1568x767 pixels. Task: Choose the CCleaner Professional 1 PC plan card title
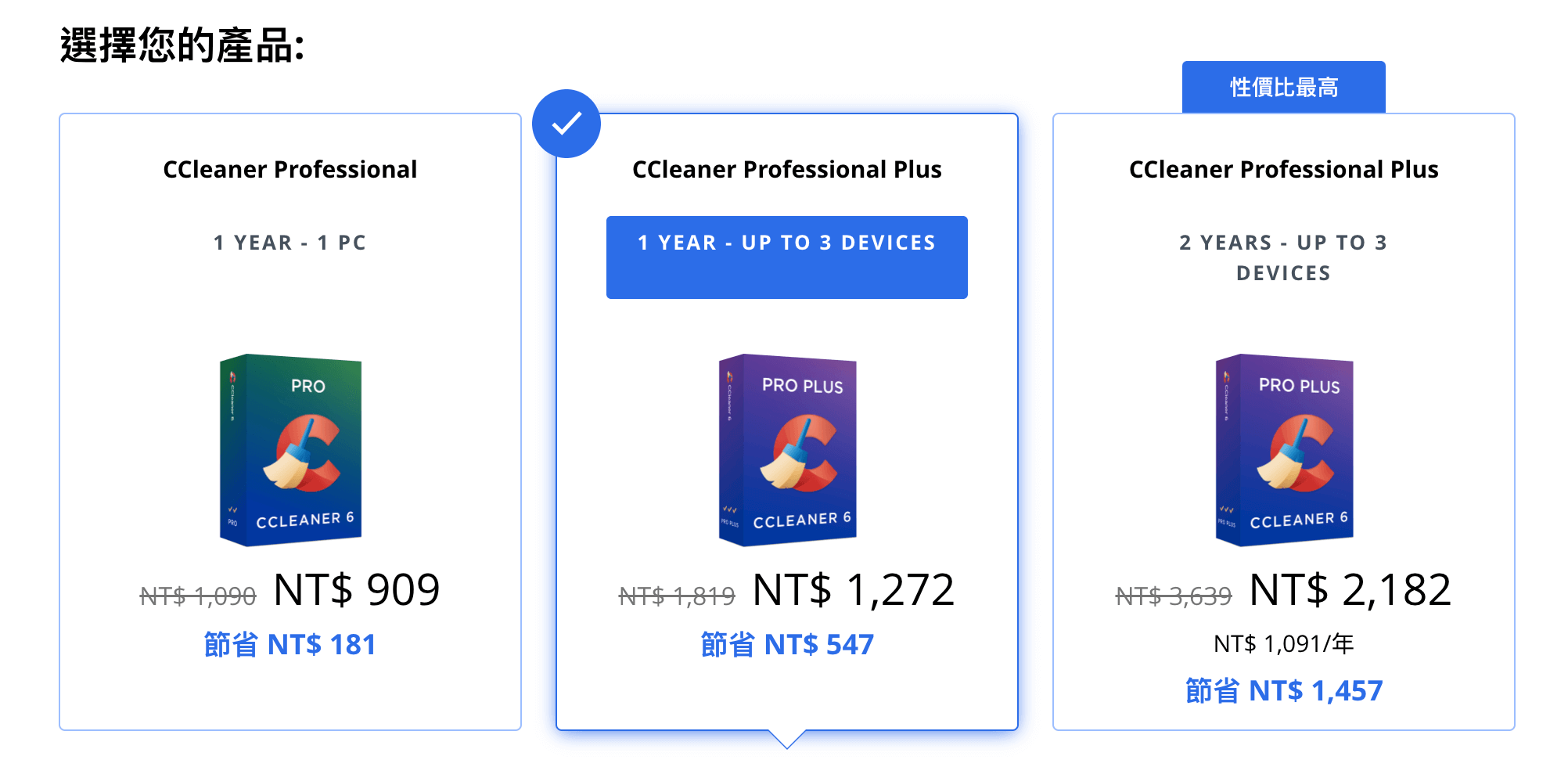pos(290,169)
